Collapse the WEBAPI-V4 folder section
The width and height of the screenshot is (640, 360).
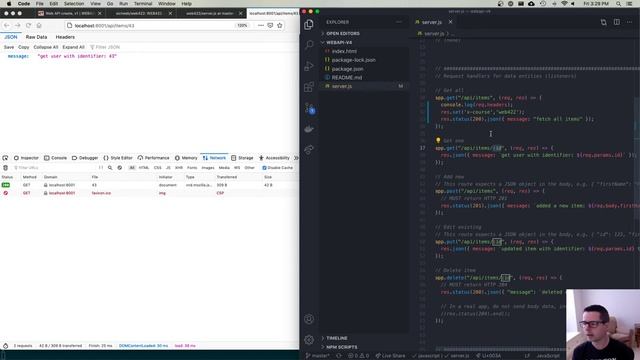pos(363,42)
